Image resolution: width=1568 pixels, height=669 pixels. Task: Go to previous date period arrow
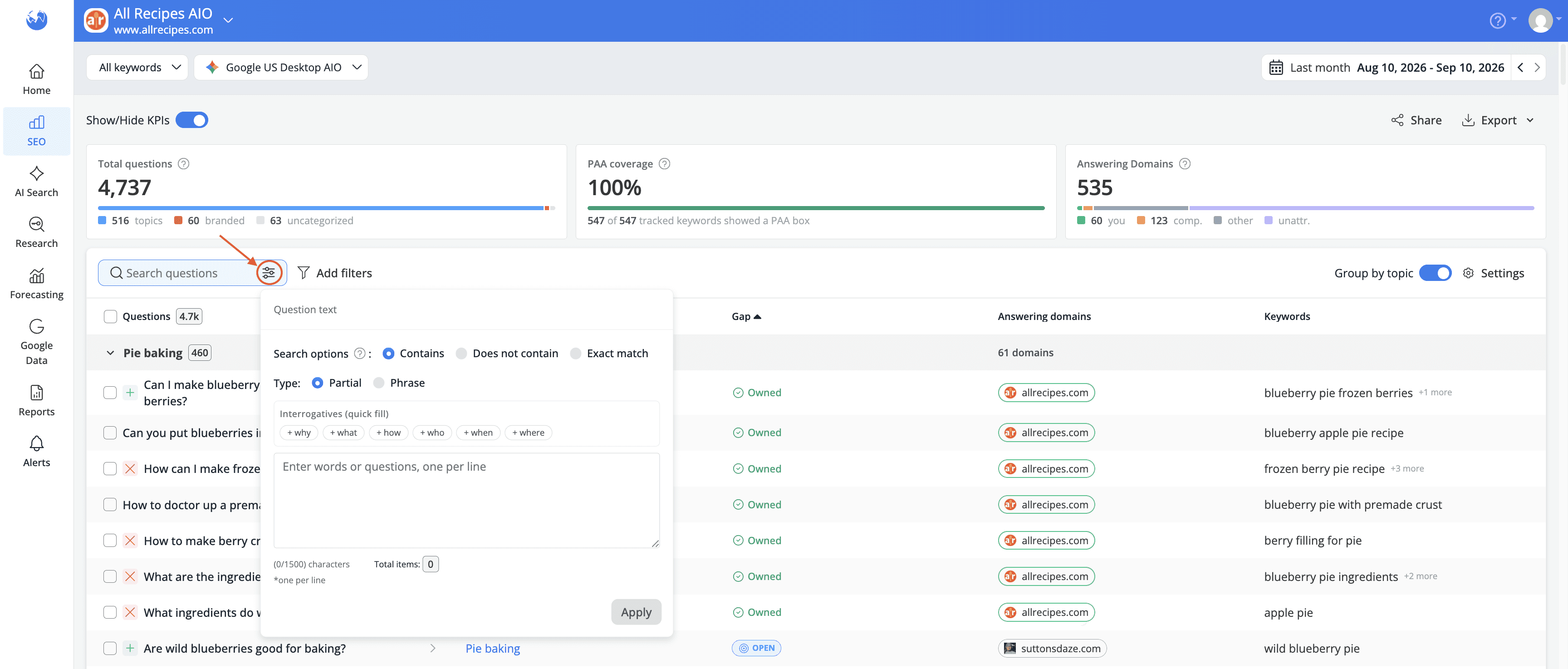(1520, 68)
